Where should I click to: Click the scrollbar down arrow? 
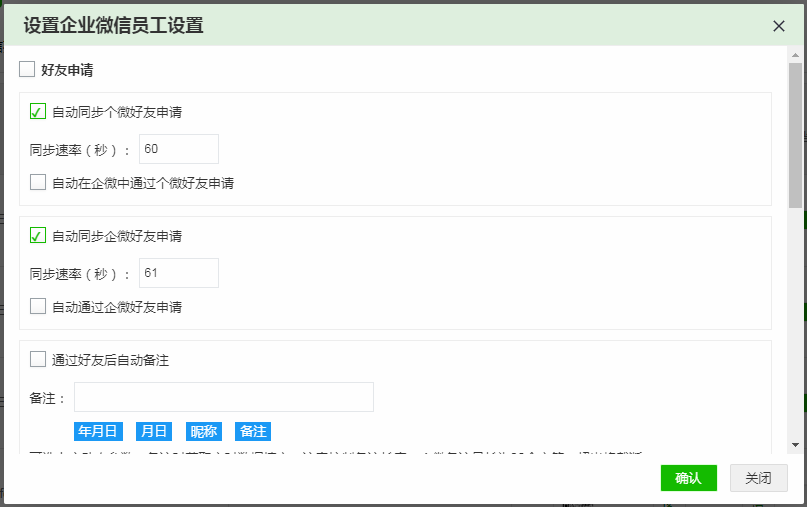(795, 444)
